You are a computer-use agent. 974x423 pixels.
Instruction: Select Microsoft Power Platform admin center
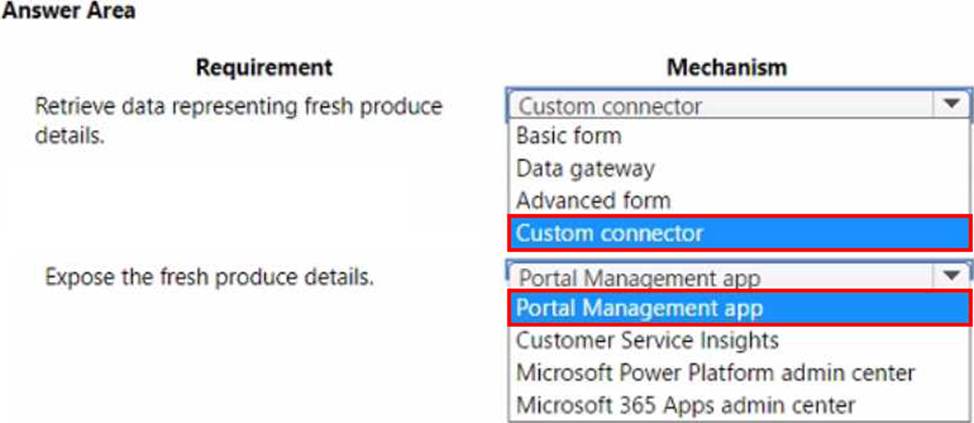click(x=715, y=373)
